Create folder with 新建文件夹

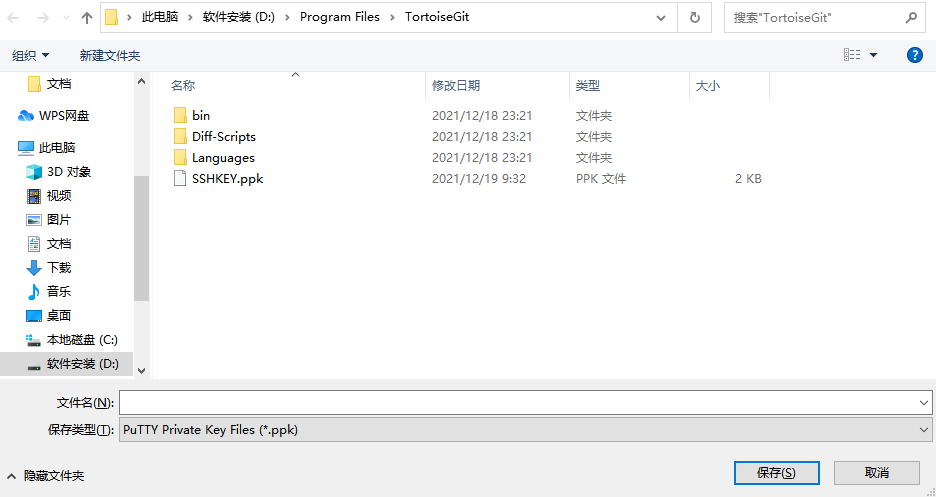pyautogui.click(x=110, y=55)
